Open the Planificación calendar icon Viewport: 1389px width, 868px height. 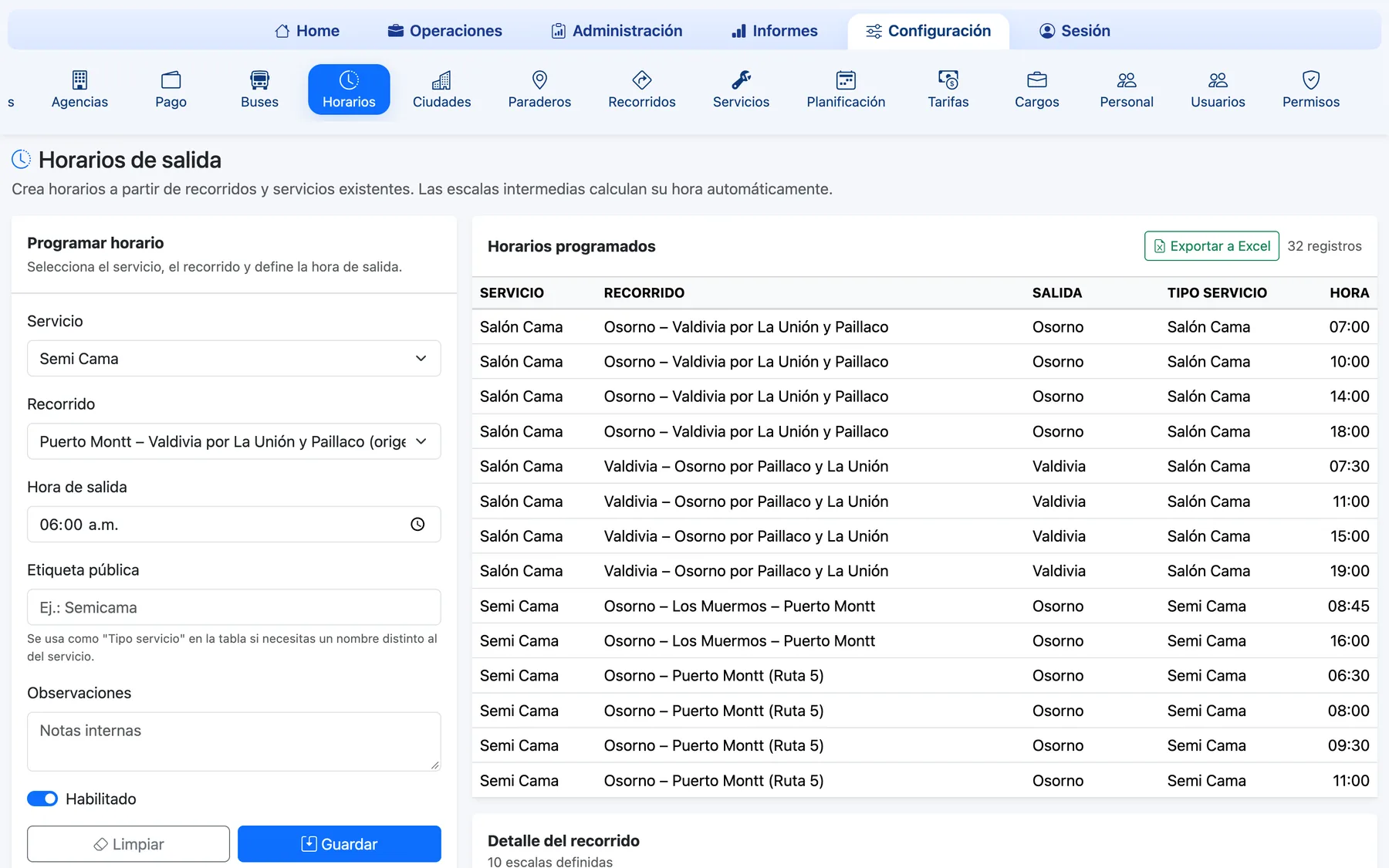click(x=846, y=80)
